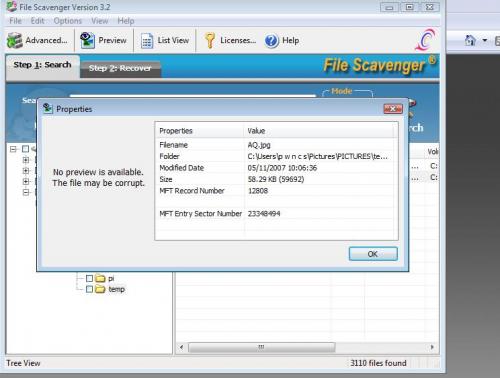Close the Properties dialog

point(393,109)
